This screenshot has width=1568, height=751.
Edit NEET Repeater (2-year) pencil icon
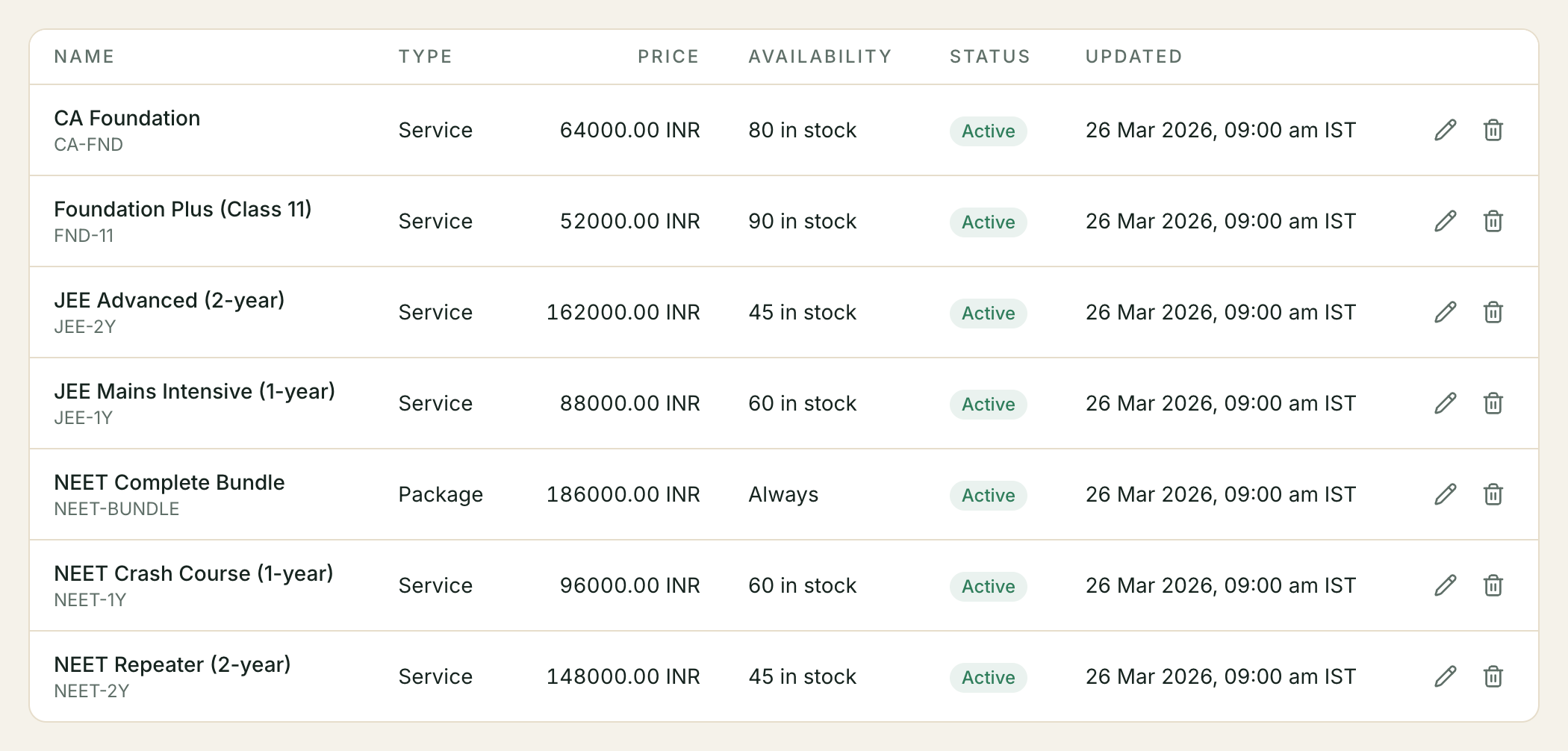(1446, 676)
